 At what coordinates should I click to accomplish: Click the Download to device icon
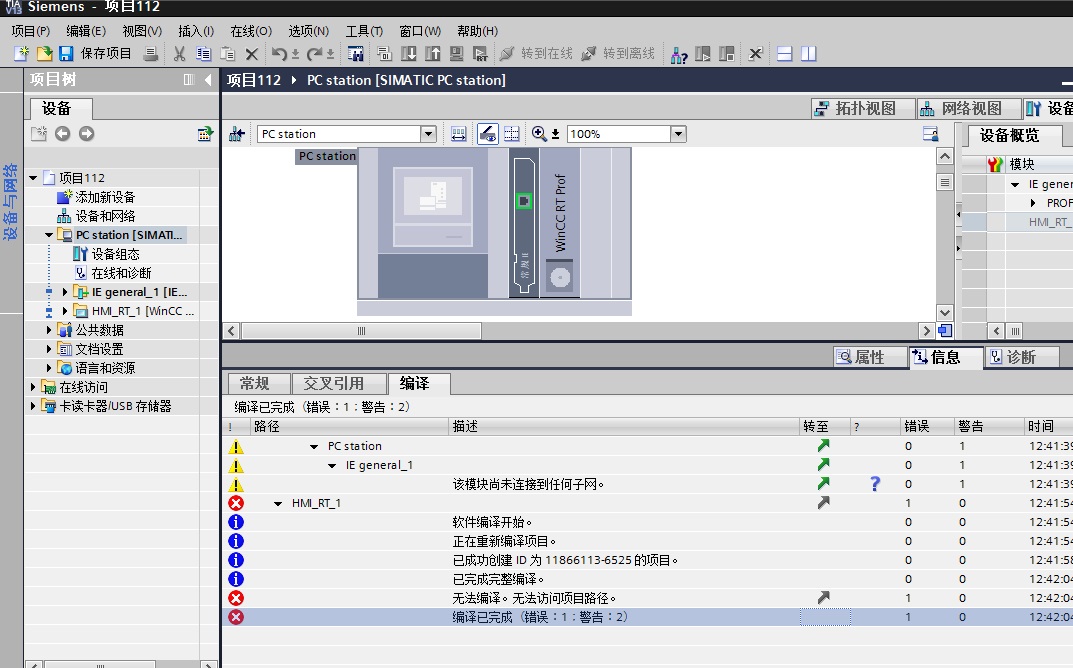(409, 53)
